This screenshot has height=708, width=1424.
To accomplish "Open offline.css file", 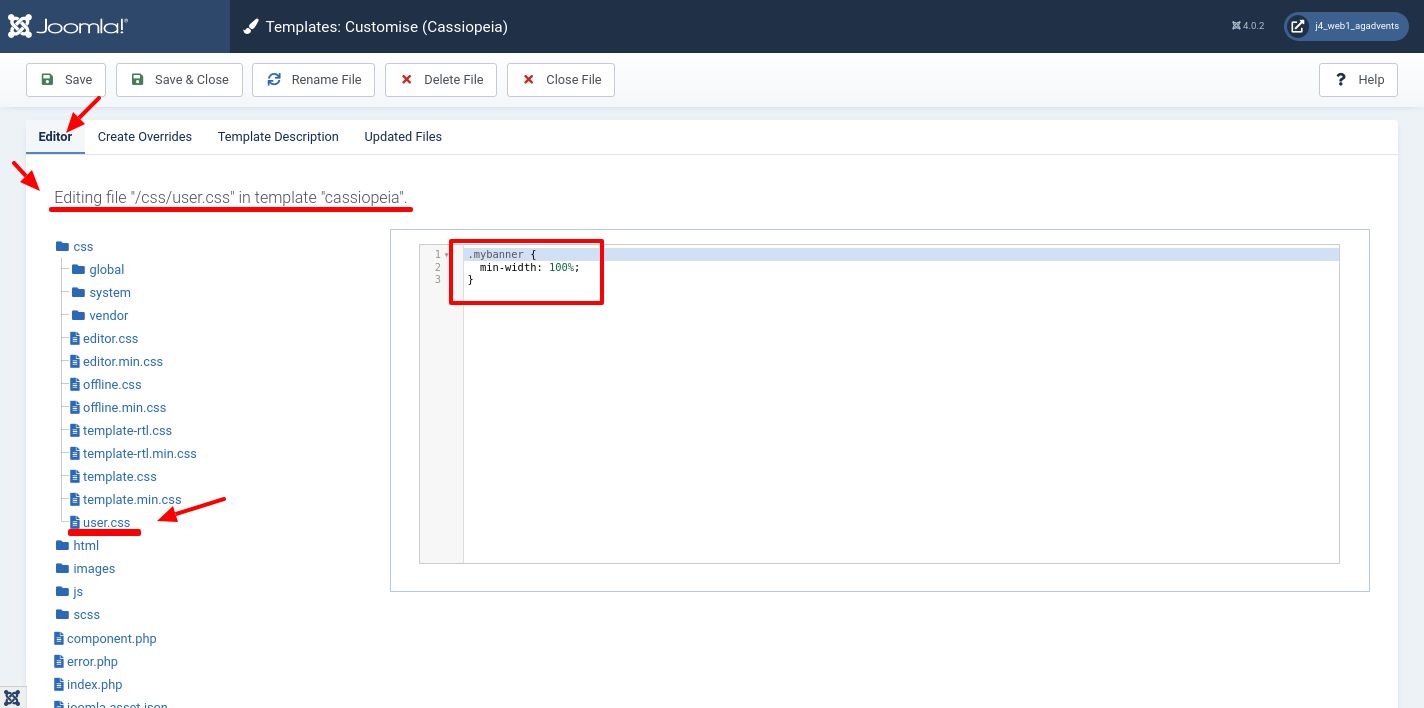I will (x=112, y=385).
